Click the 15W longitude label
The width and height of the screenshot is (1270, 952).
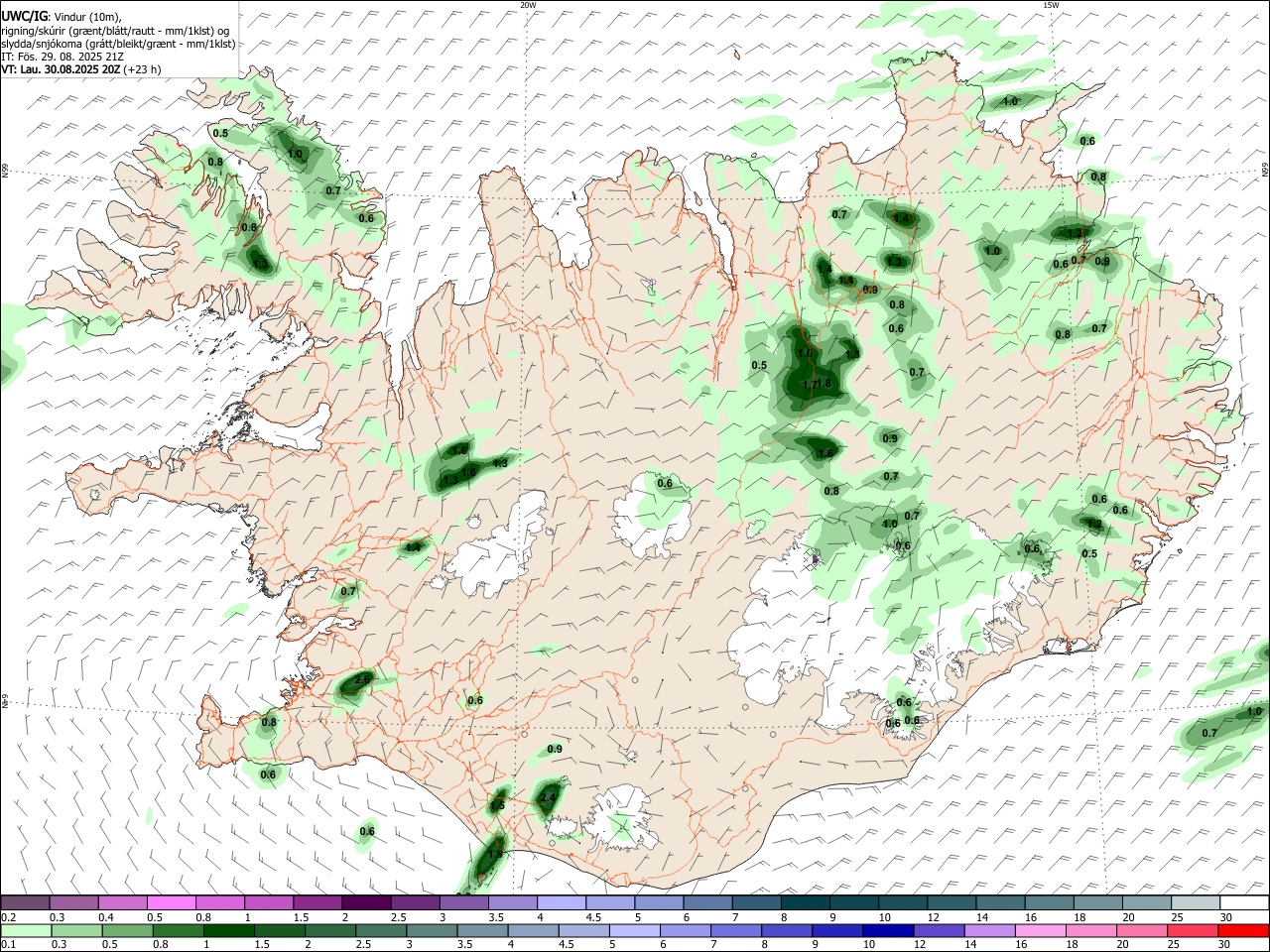(x=1051, y=5)
